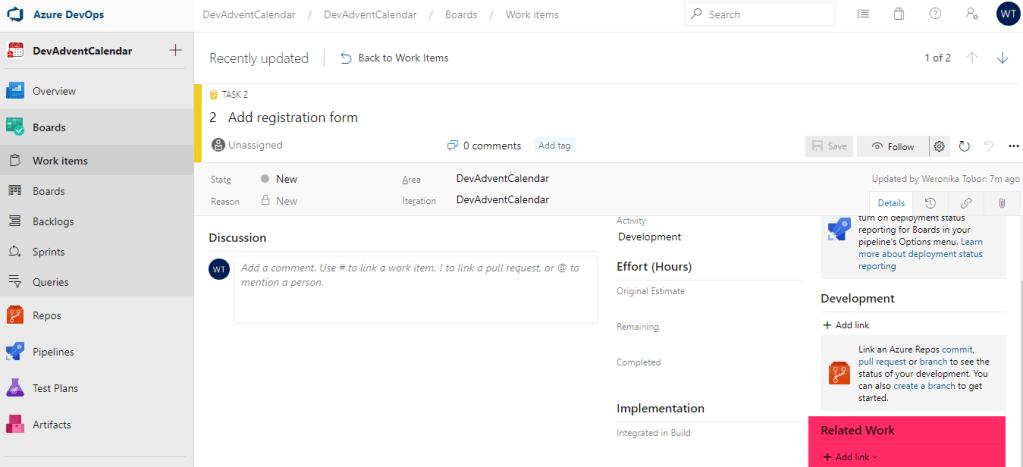This screenshot has height=467, width=1023.
Task: Open the Marketplace shopping bag icon
Action: [x=898, y=14]
